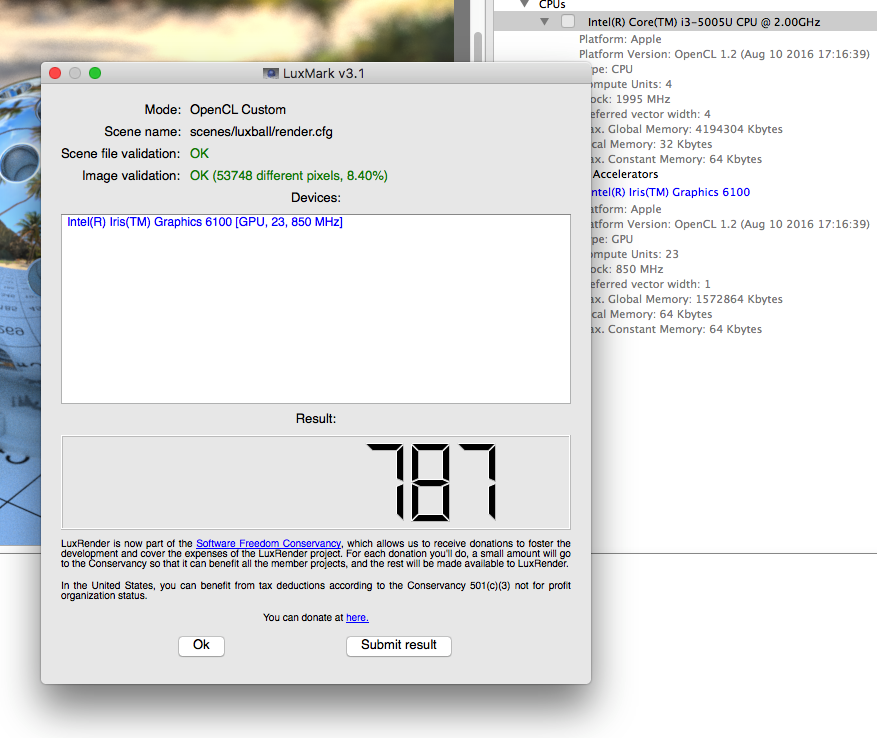
Task: Toggle the Intel Core i3-5005U CPU checkbox
Action: coord(568,21)
